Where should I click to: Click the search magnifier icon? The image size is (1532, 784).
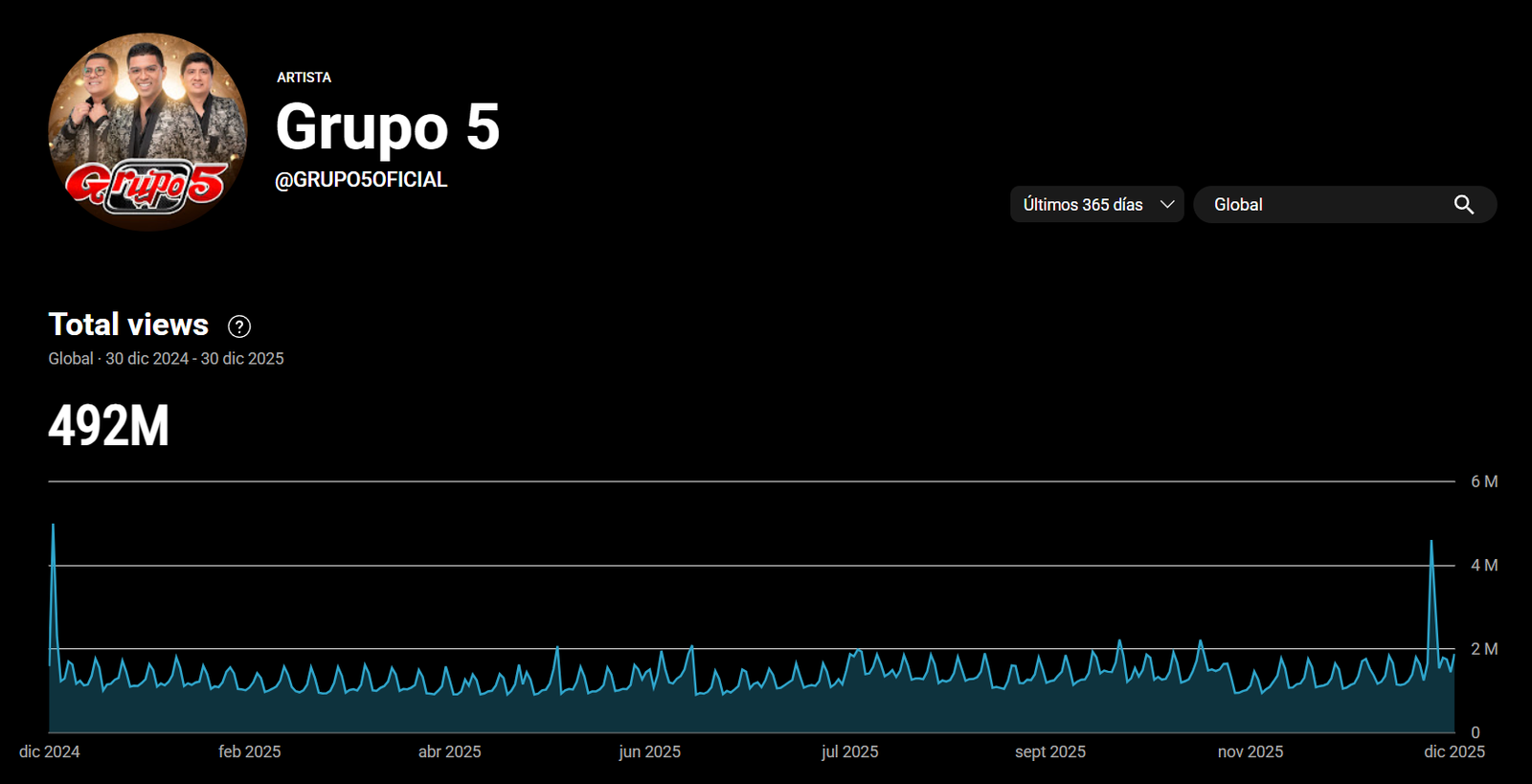pyautogui.click(x=1463, y=205)
